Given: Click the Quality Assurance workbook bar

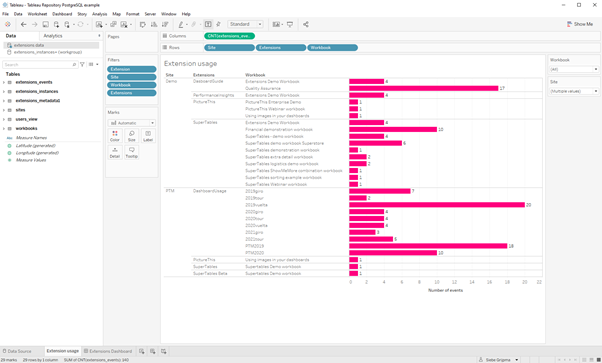Looking at the screenshot, I should (x=423, y=88).
